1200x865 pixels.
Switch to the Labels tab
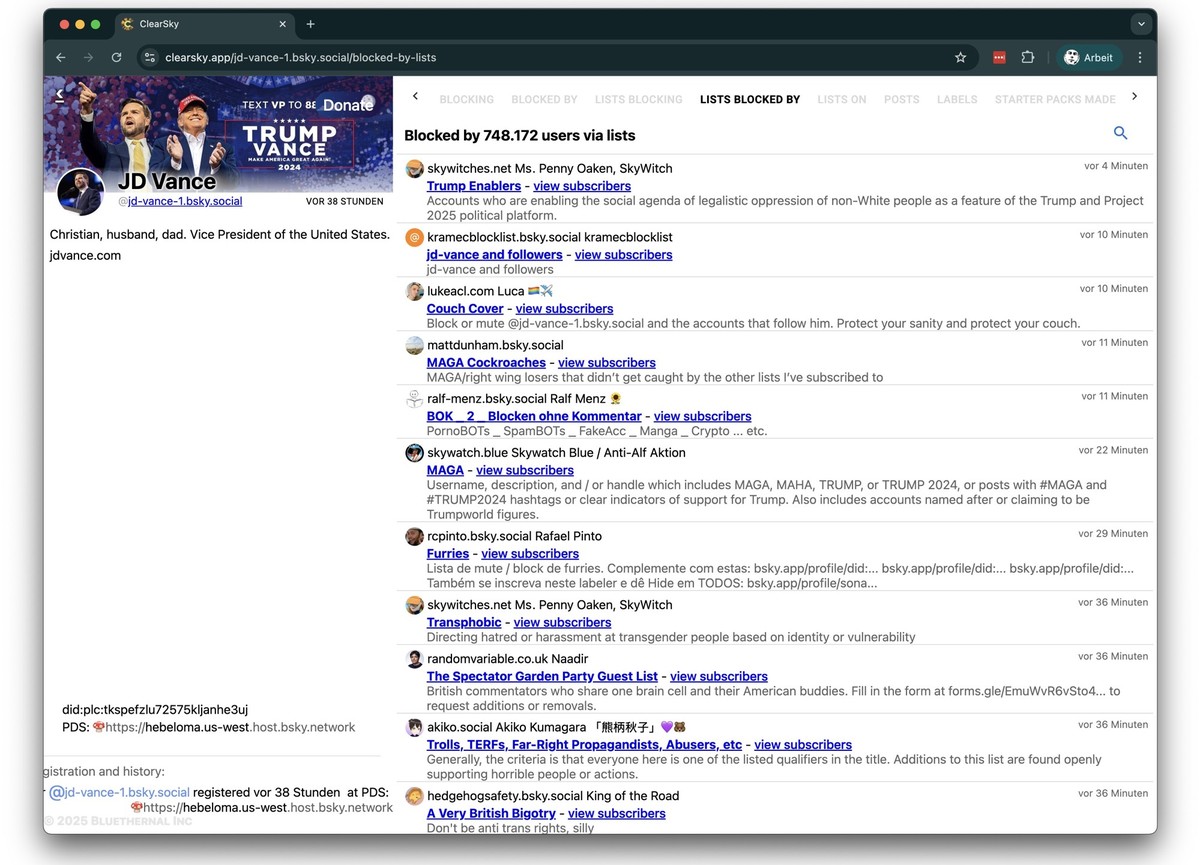[x=957, y=100]
